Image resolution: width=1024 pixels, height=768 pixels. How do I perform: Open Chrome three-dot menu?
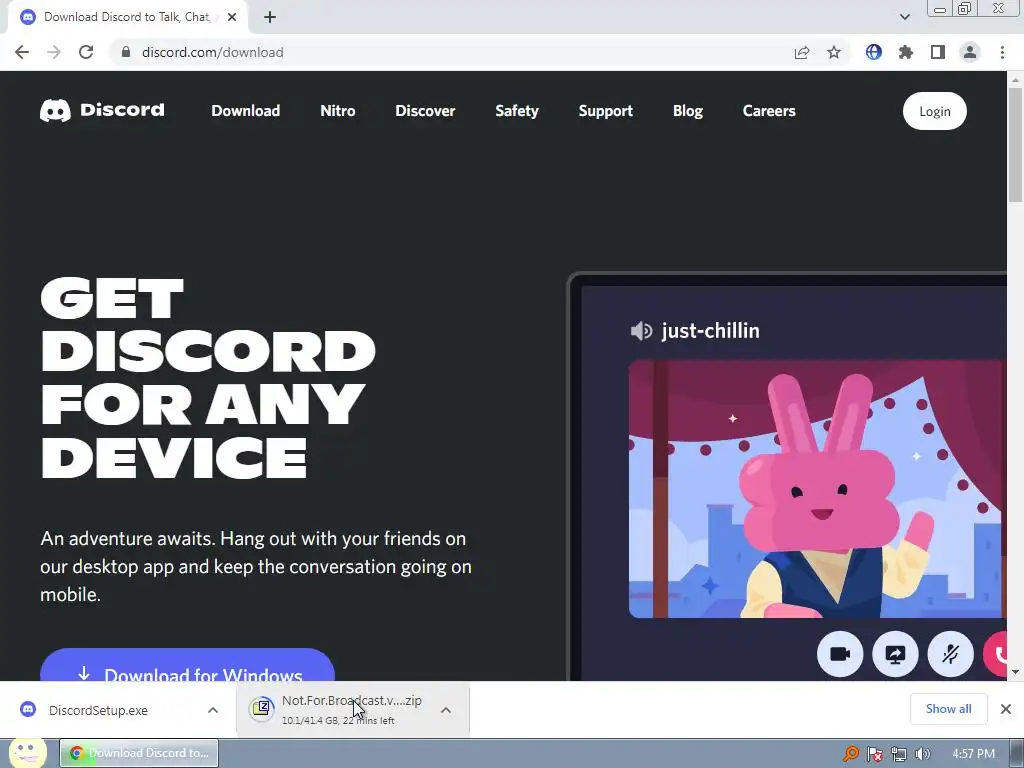[x=1002, y=52]
